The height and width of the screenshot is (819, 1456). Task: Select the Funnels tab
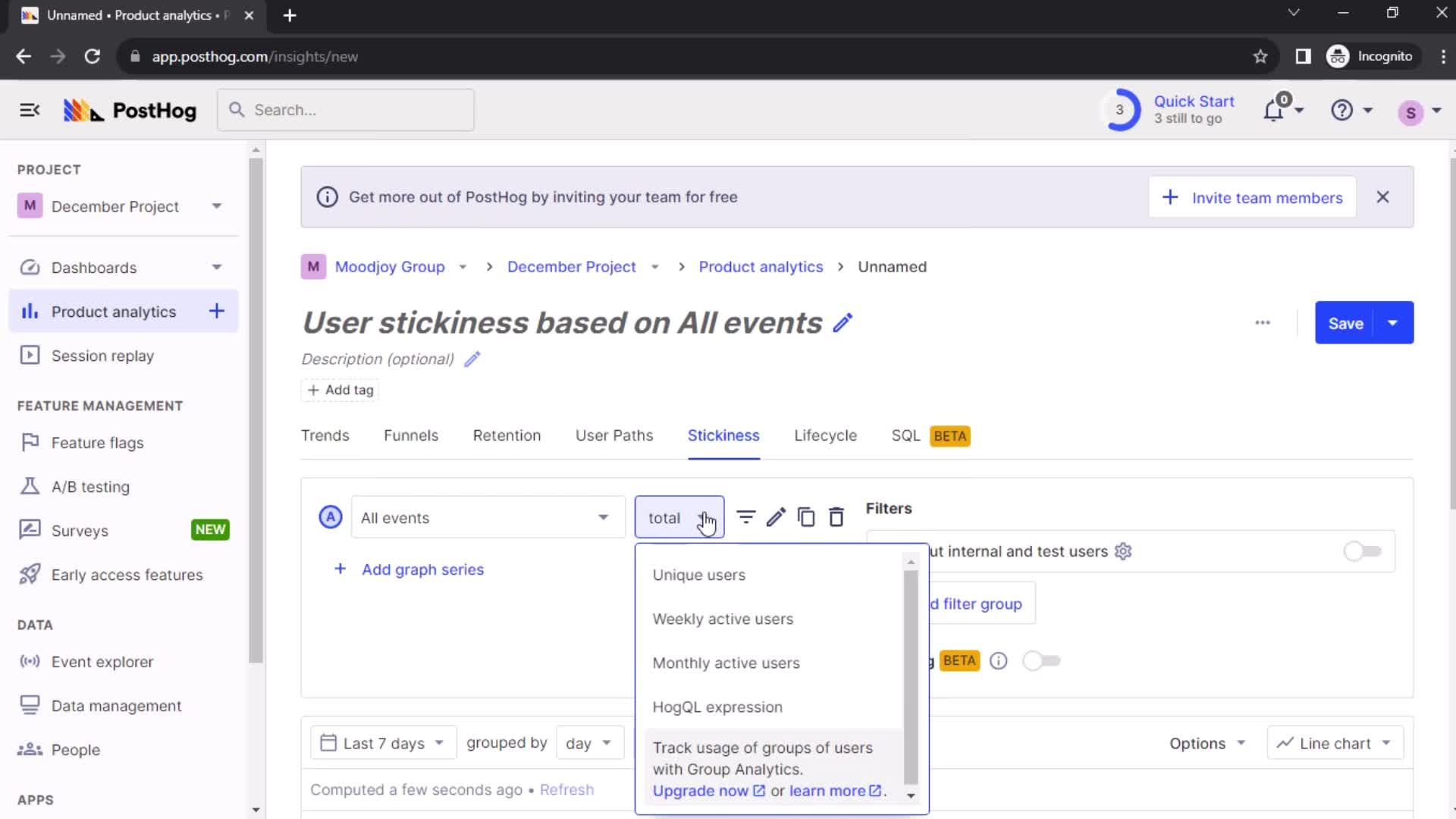[412, 435]
